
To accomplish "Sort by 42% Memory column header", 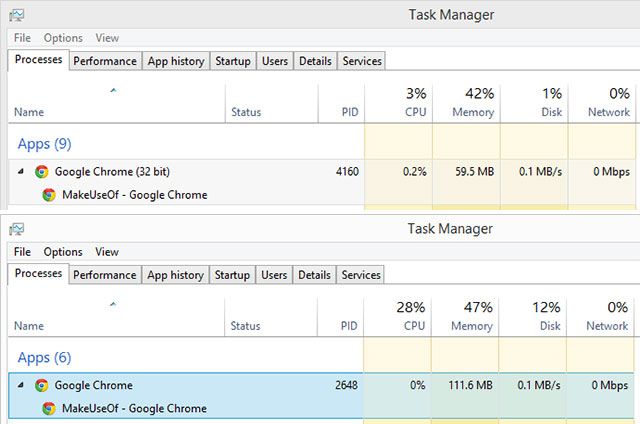I will 466,104.
